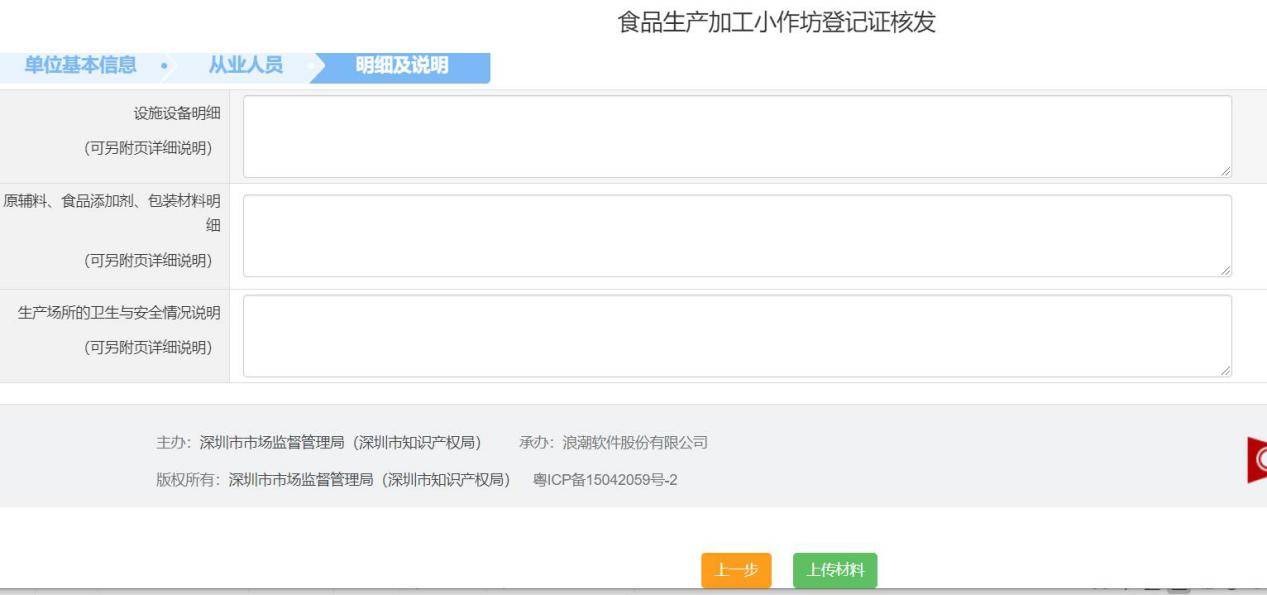This screenshot has height=595, width=1267.
Task: Click resize handle of 原辅料 materials text box
Action: tap(1225, 271)
